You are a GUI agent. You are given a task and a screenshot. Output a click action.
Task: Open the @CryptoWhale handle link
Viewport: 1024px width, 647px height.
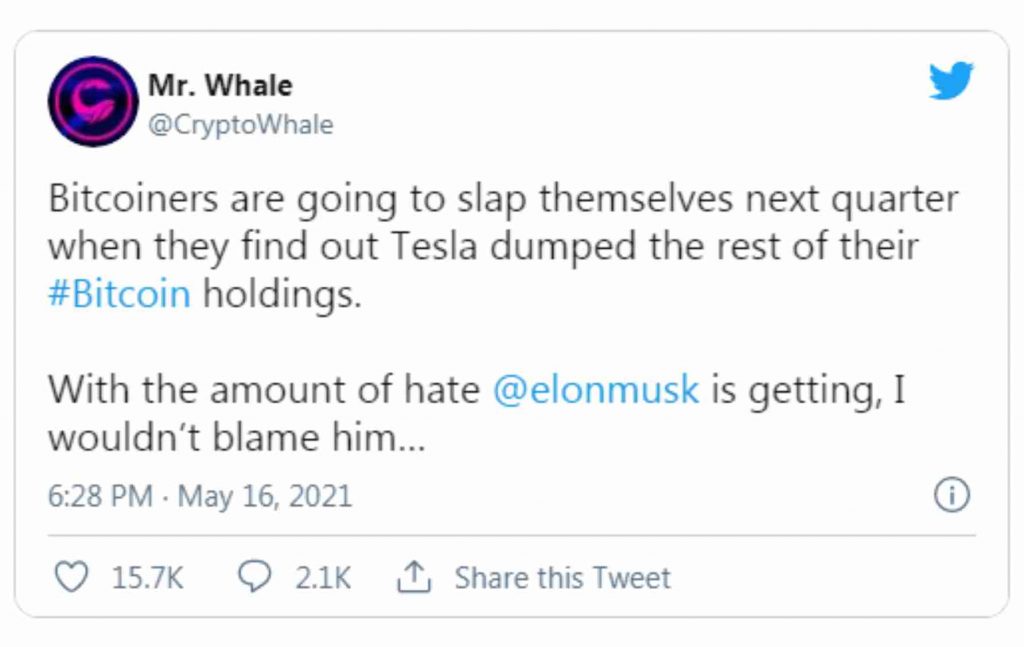(x=240, y=125)
